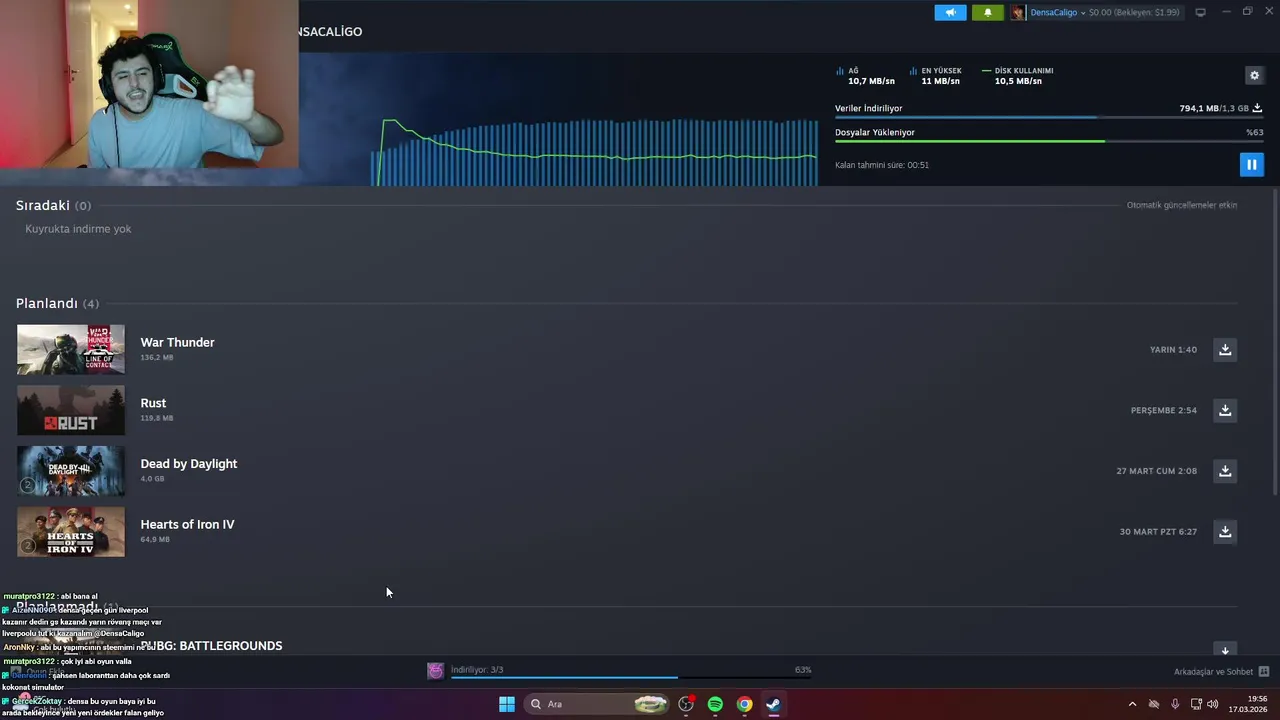Click the AĞ 10,7 MB/sn network stat
The image size is (1280, 720).
coord(865,76)
